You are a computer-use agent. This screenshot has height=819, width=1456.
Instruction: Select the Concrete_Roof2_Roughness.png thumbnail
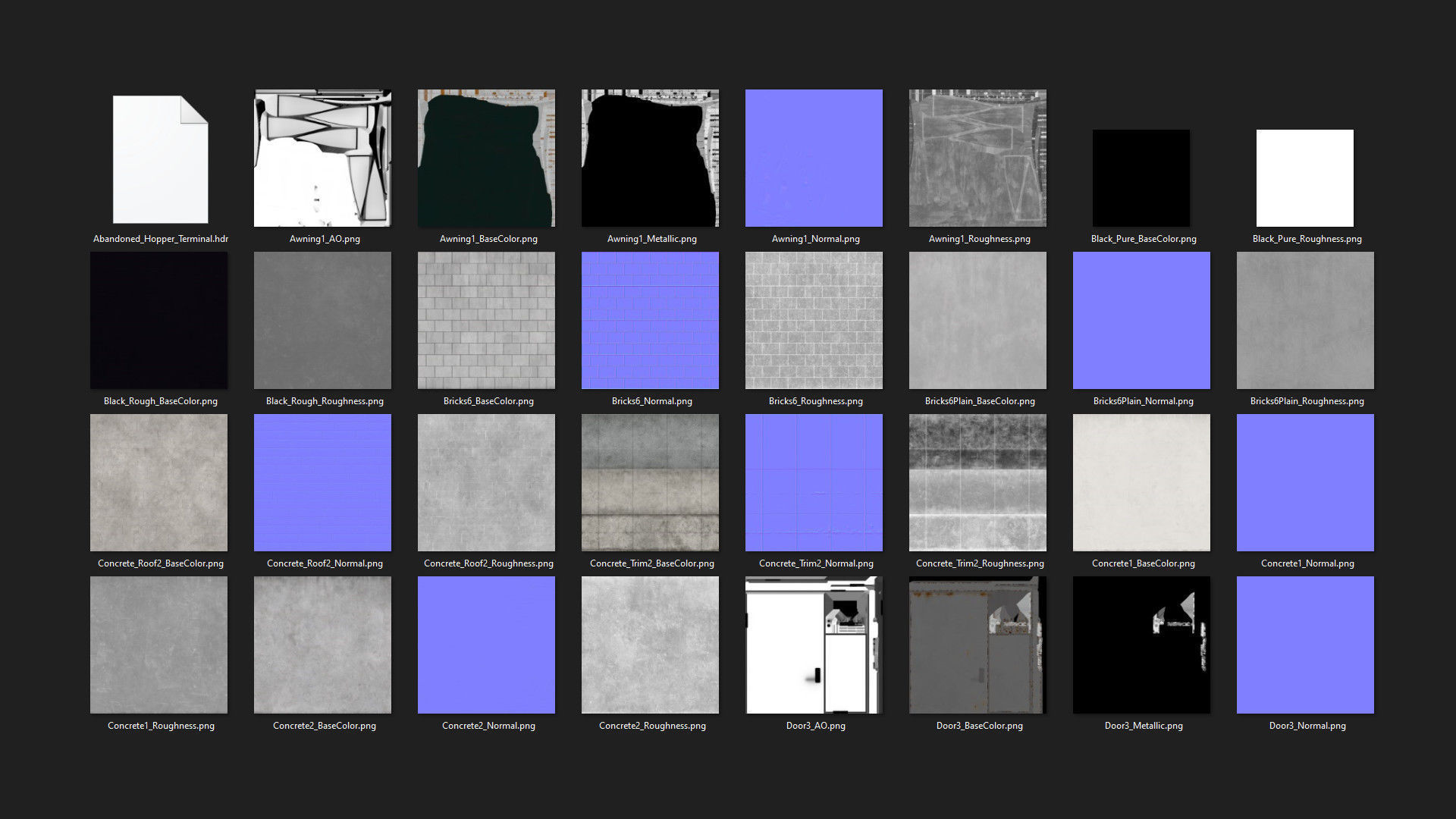click(x=486, y=482)
